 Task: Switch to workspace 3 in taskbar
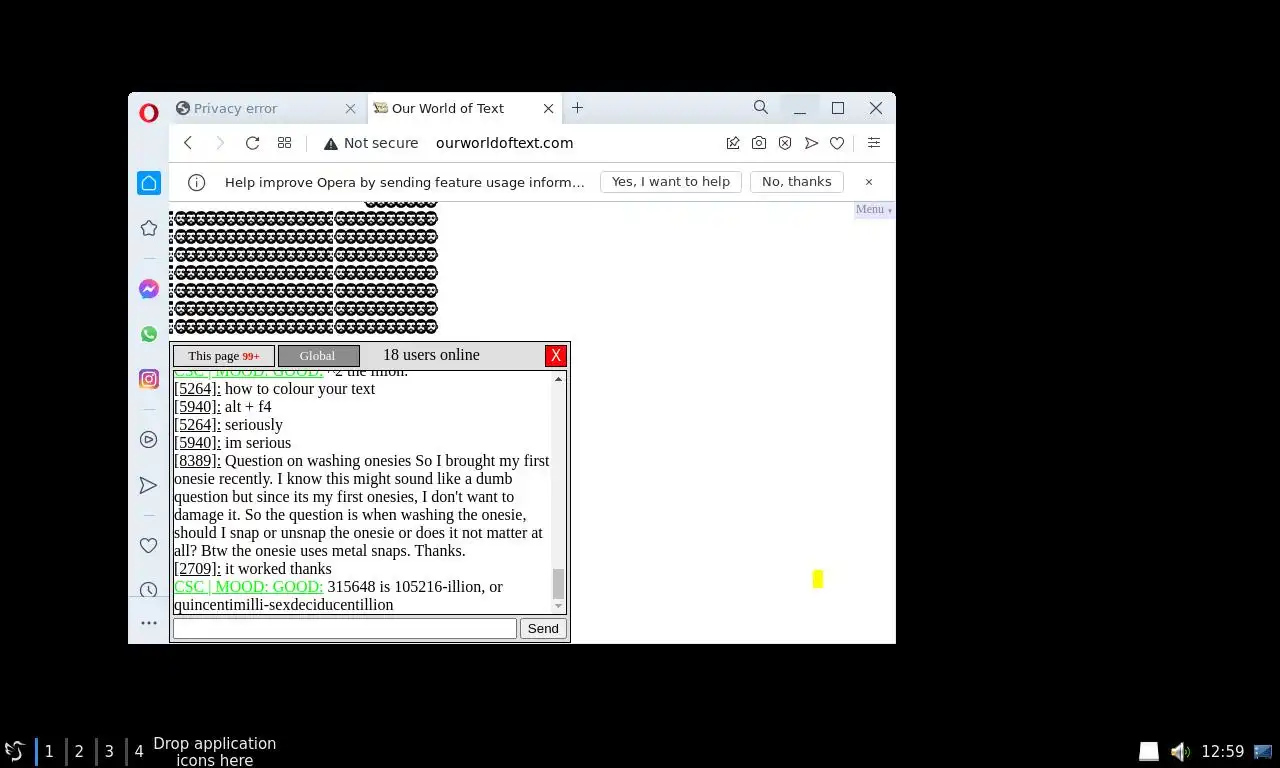[109, 751]
